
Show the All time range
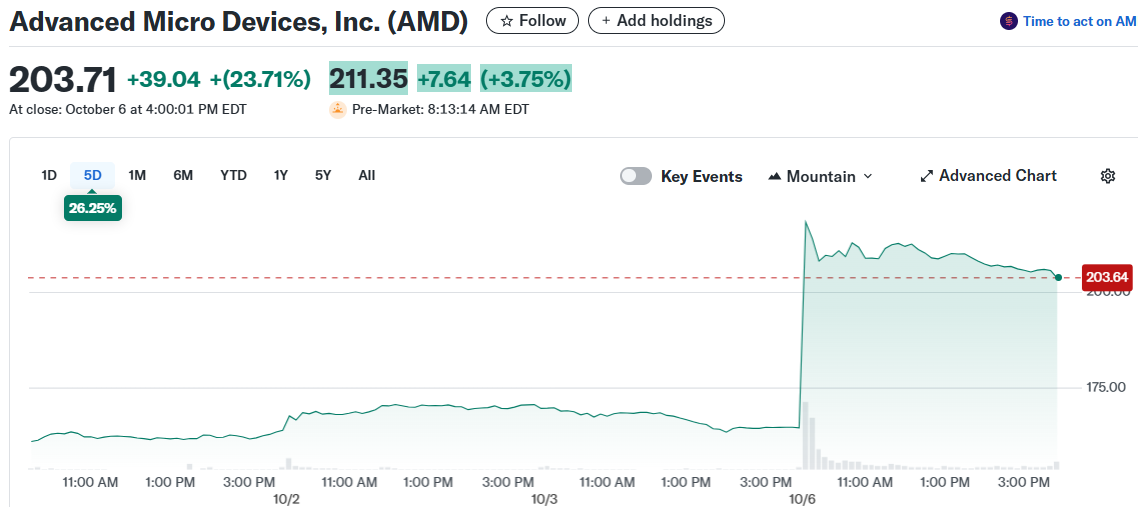(367, 175)
